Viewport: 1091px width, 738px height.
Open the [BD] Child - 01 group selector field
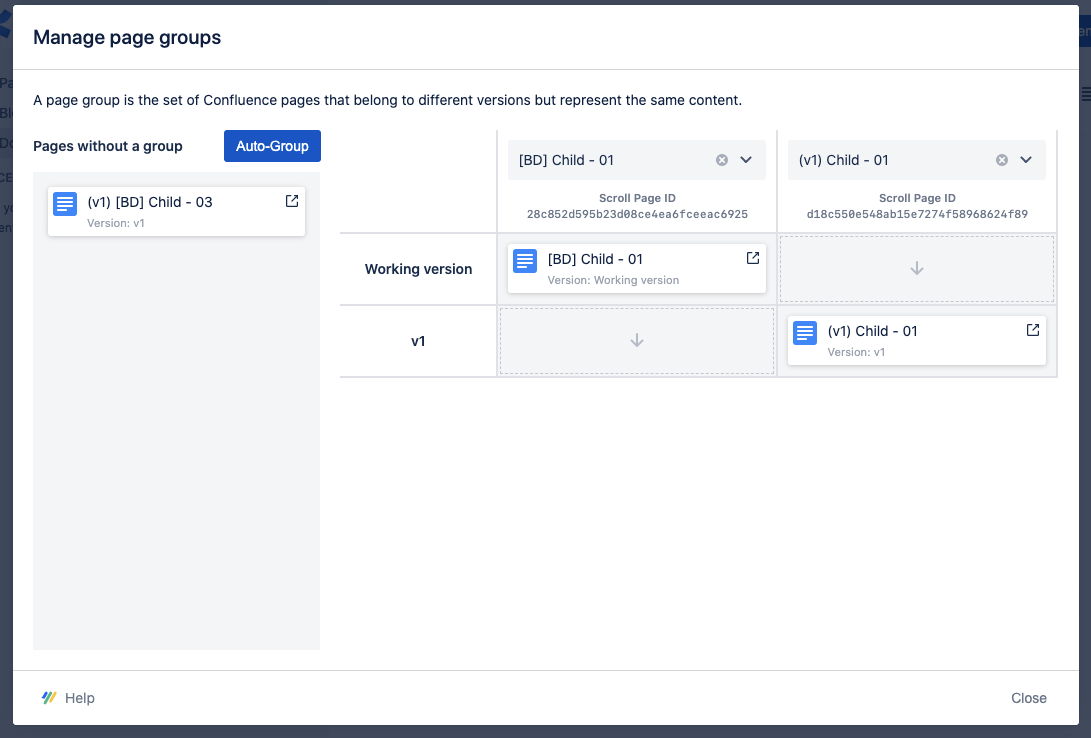[610, 160]
